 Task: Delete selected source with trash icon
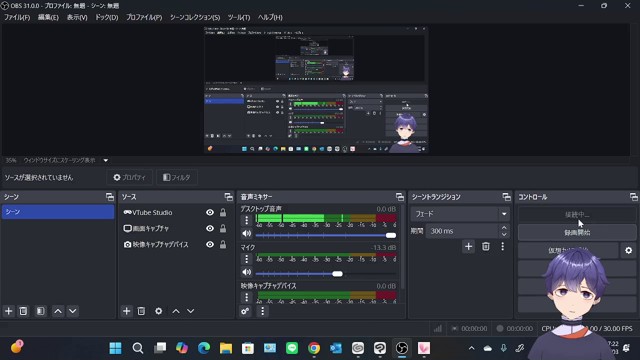tap(141, 311)
